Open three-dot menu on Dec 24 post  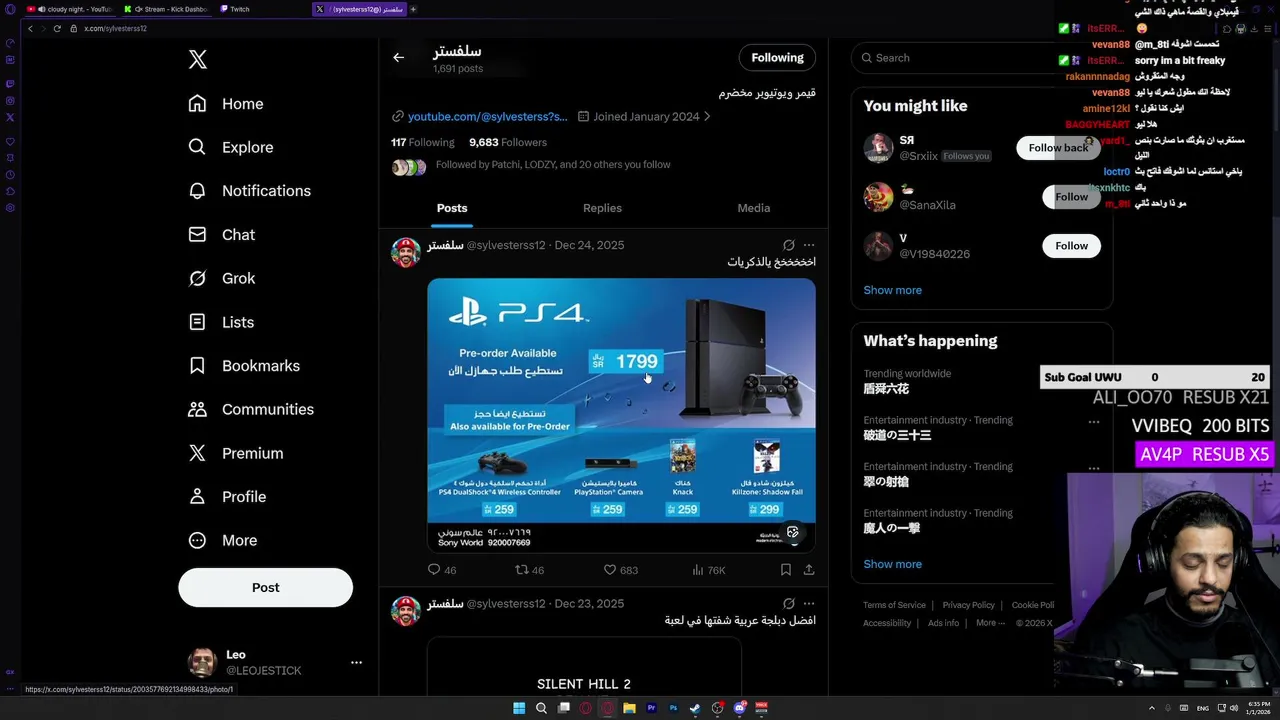click(809, 245)
